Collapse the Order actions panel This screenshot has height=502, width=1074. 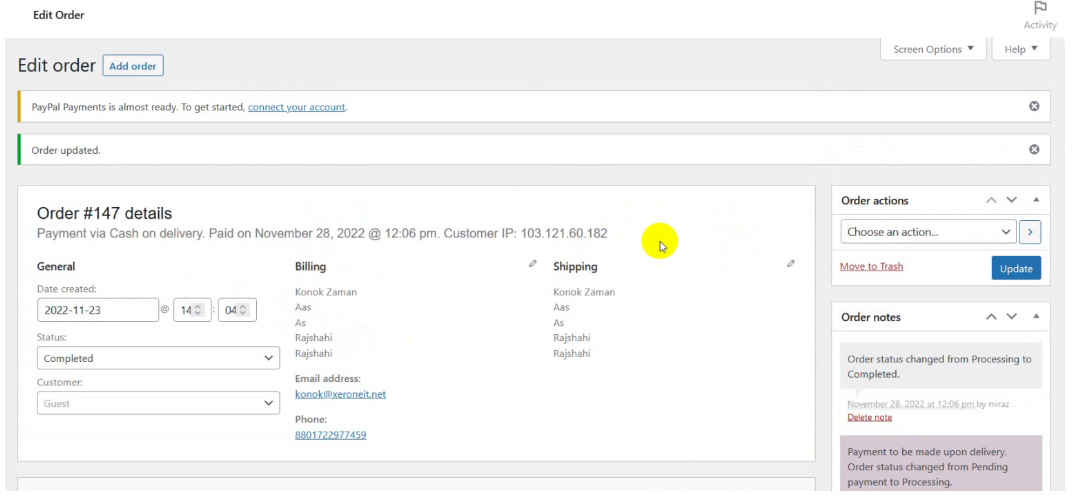tap(1036, 200)
